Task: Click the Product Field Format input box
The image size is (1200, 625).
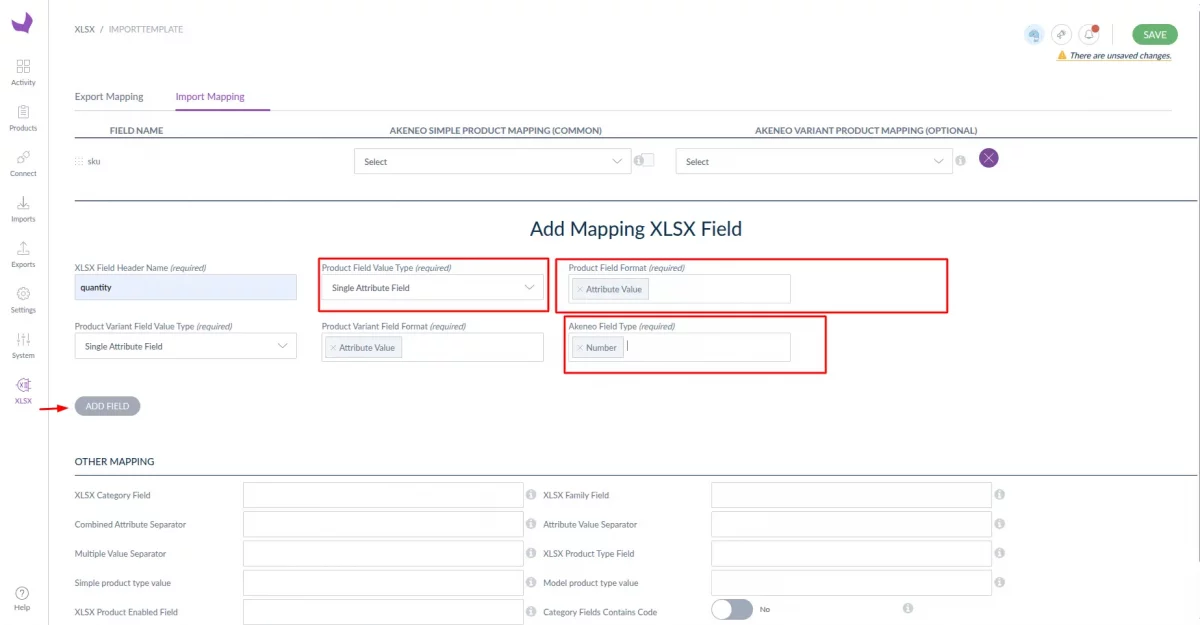Action: pos(679,289)
